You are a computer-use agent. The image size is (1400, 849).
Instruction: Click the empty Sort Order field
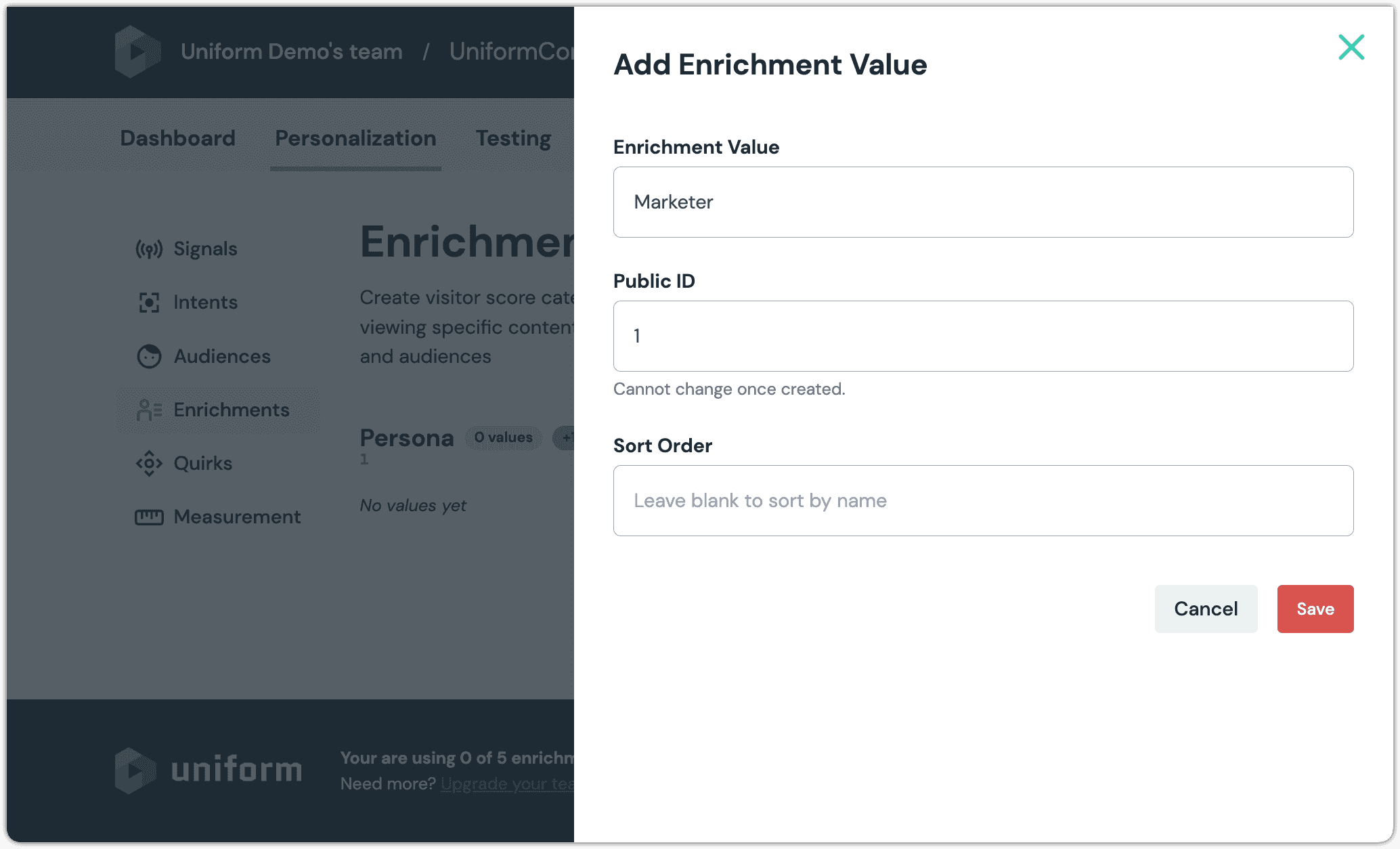point(982,500)
